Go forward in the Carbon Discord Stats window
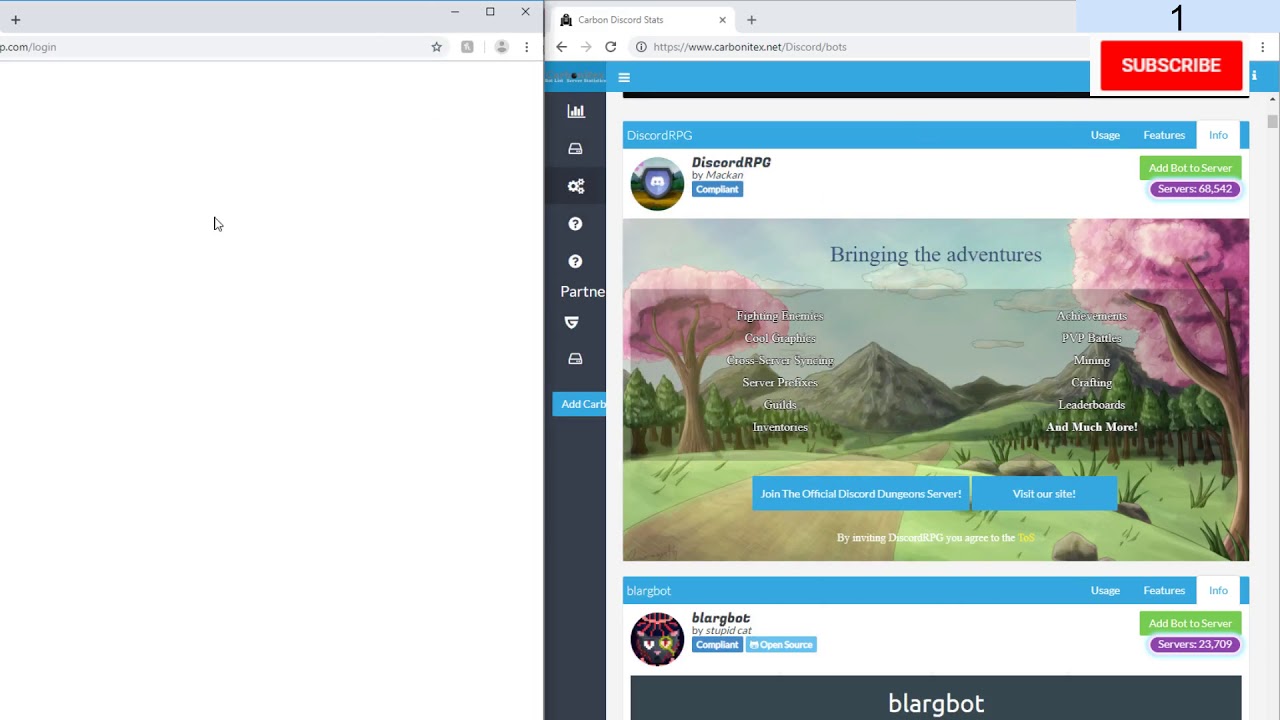 (x=586, y=47)
